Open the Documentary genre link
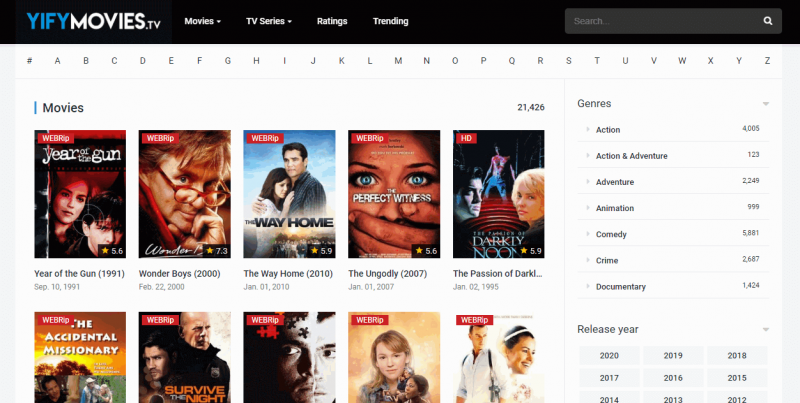 [x=620, y=286]
